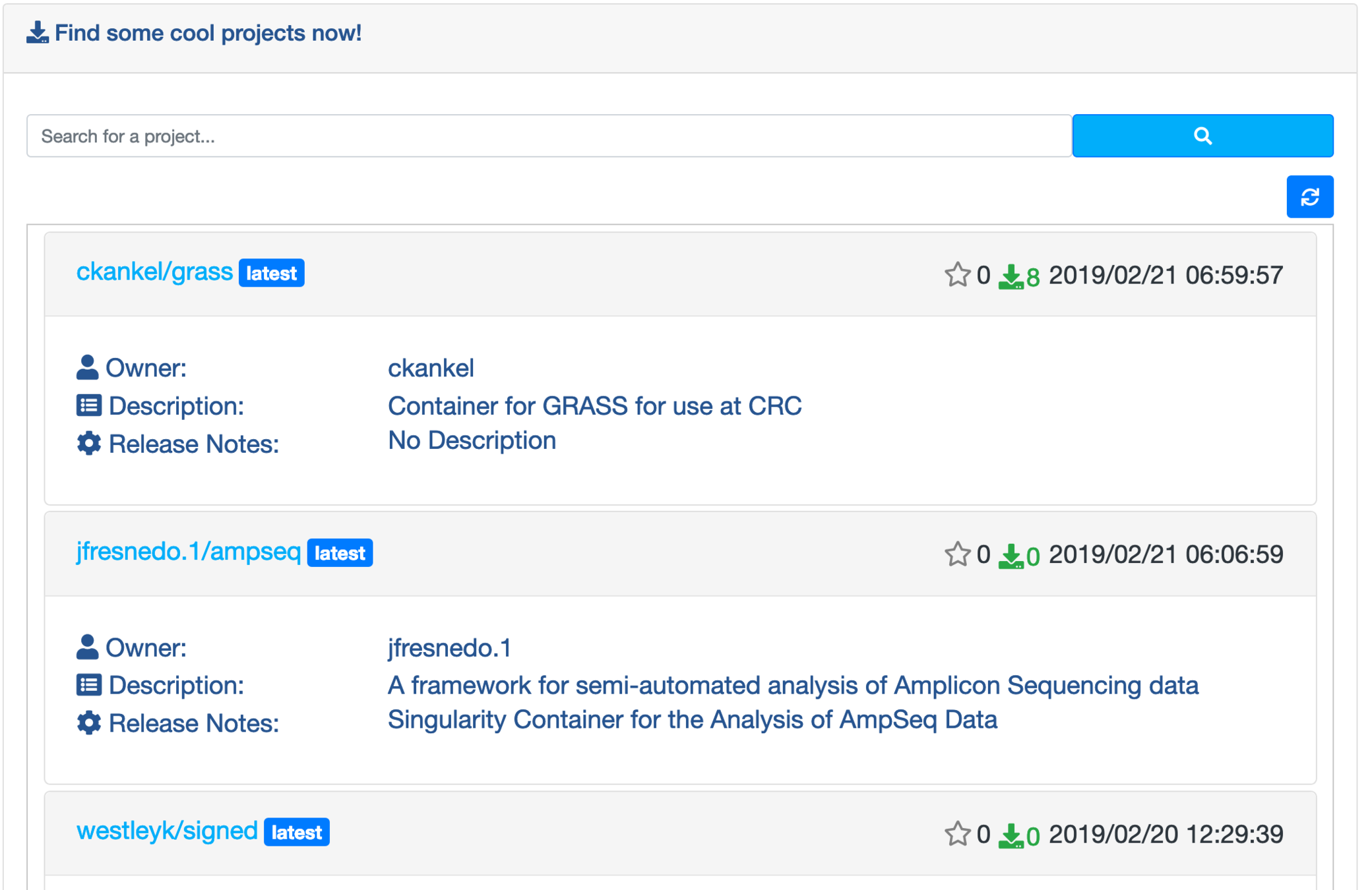Click the blue search magnifier button

click(x=1202, y=136)
